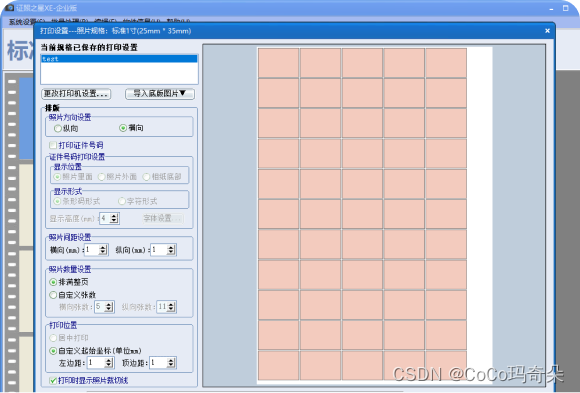Select the saved print setting named test
Image resolution: width=580 pixels, height=393 pixels.
tap(119, 59)
